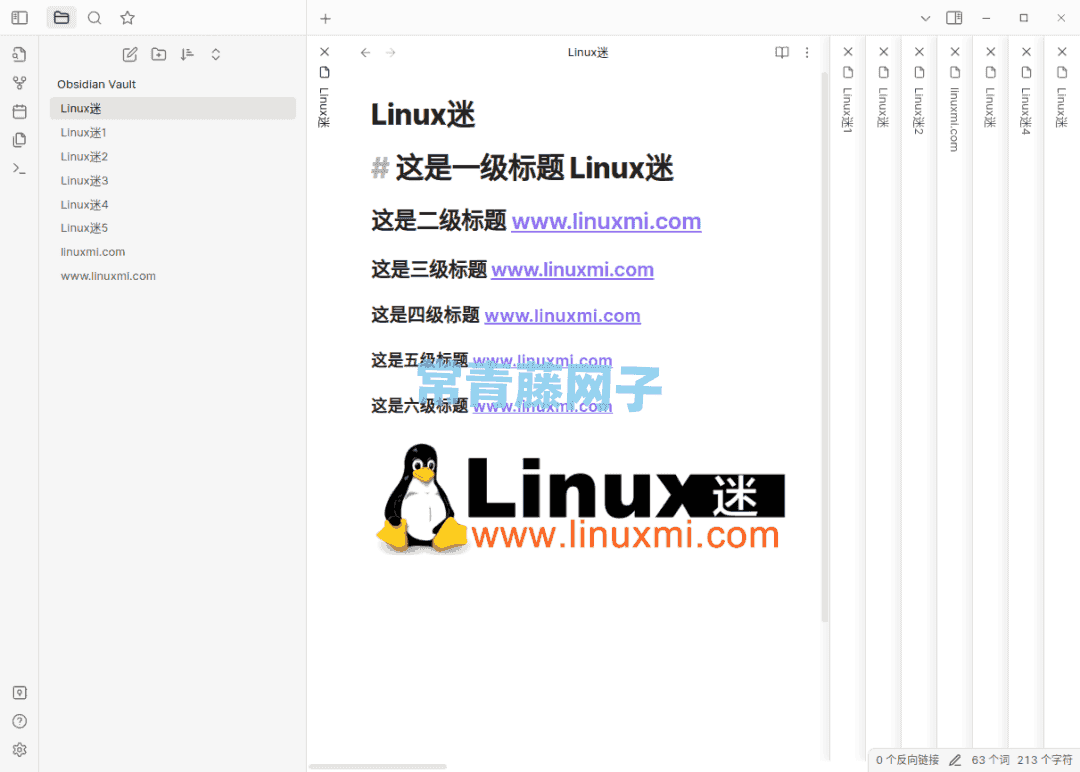Switch to reading view book icon
The width and height of the screenshot is (1080, 772).
[782, 52]
